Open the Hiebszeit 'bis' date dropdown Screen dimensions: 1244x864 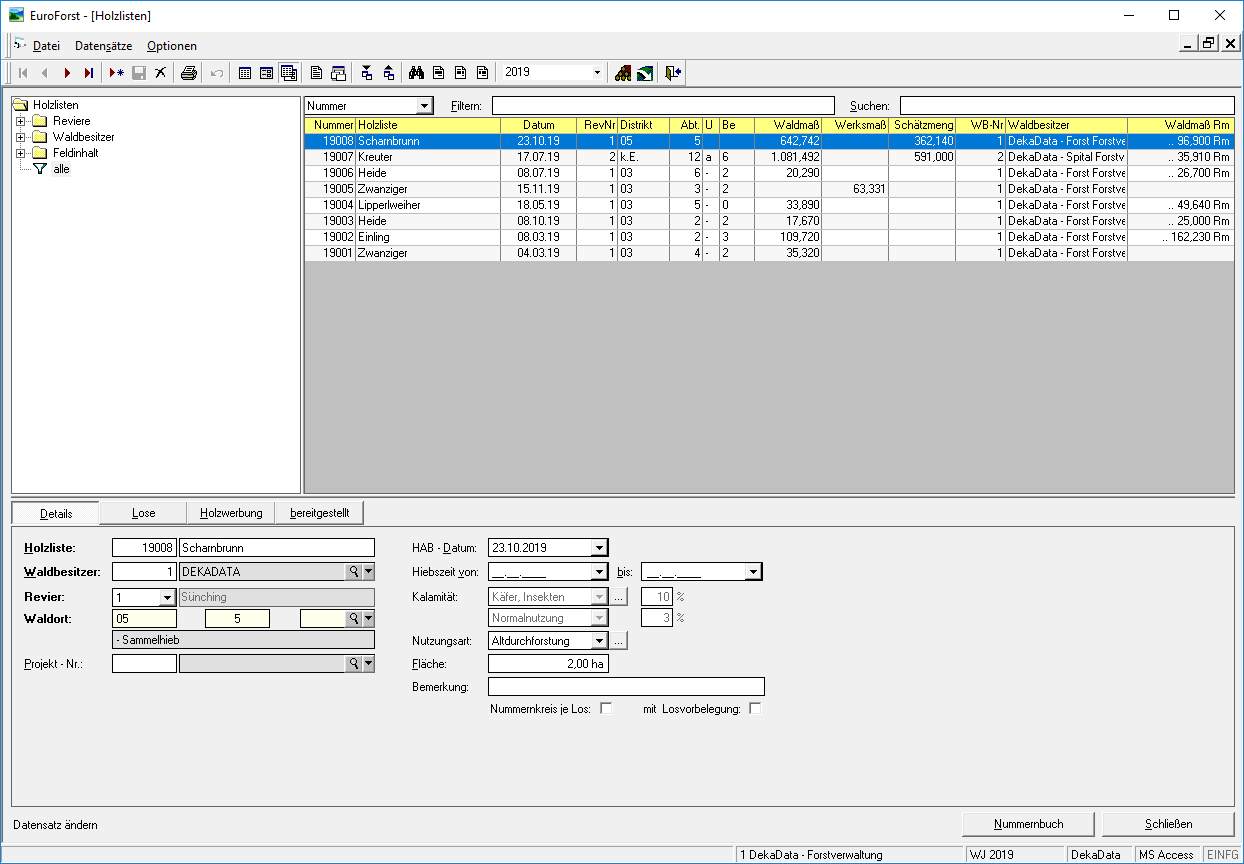753,572
